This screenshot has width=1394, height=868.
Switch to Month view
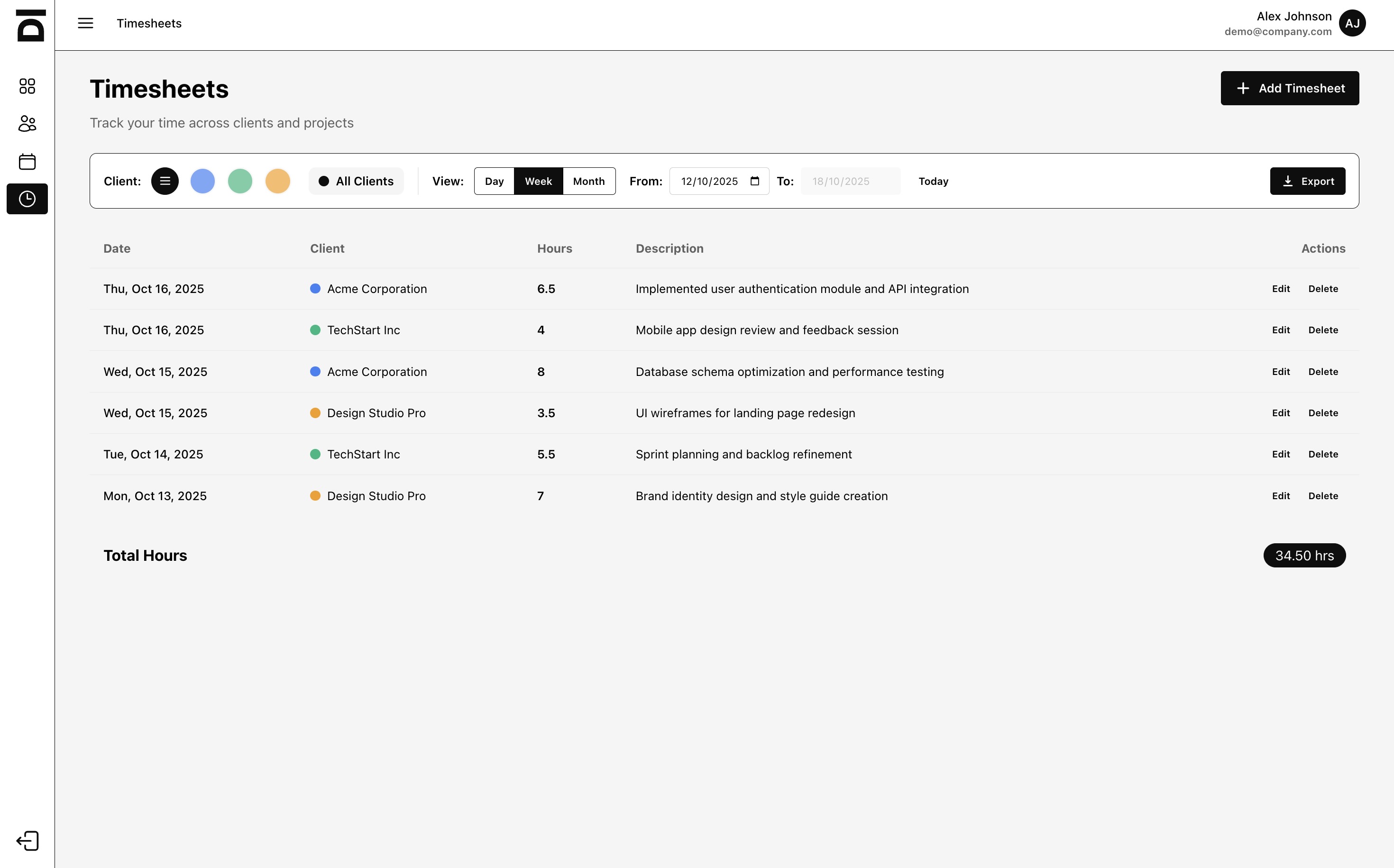[x=588, y=182]
